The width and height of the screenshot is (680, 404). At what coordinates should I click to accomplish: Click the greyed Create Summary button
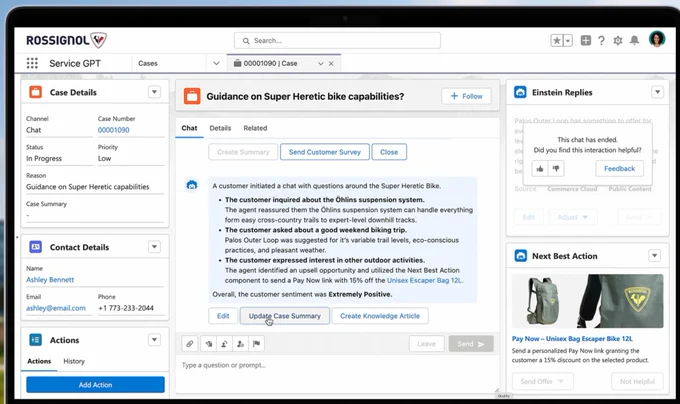pos(243,152)
